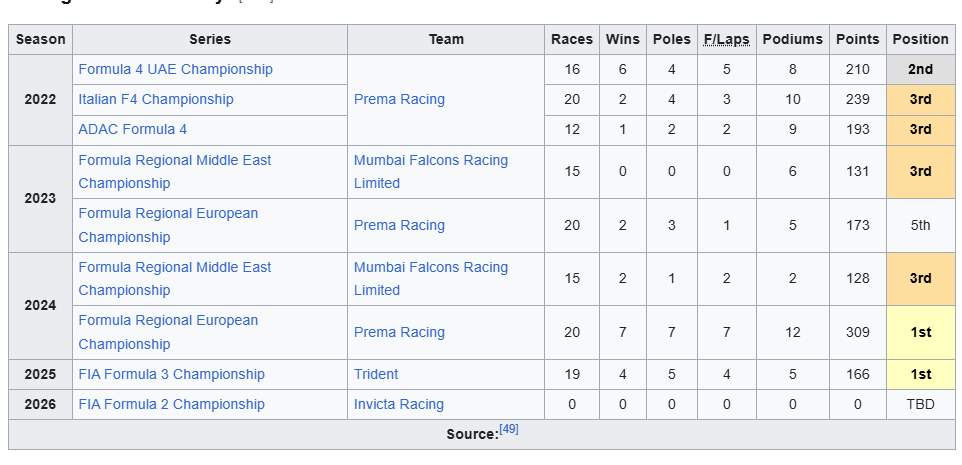962x465 pixels.
Task: Open 2024 Formula Regional European Championship link
Action: 168,320
